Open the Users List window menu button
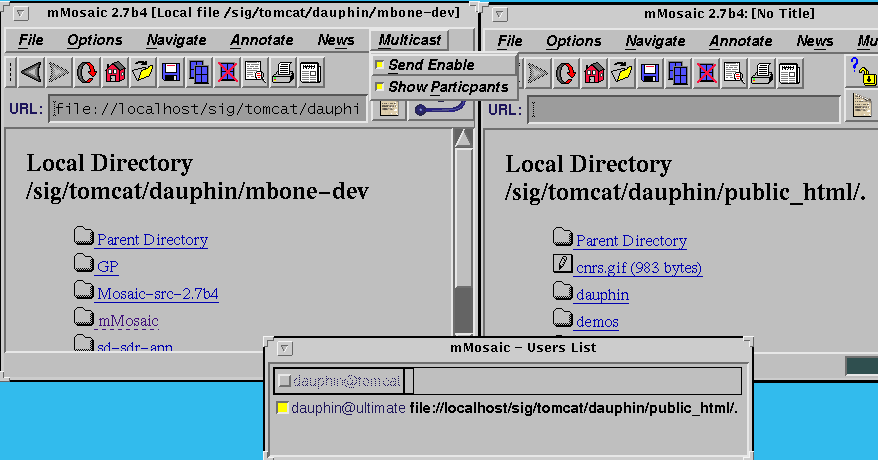 (284, 348)
